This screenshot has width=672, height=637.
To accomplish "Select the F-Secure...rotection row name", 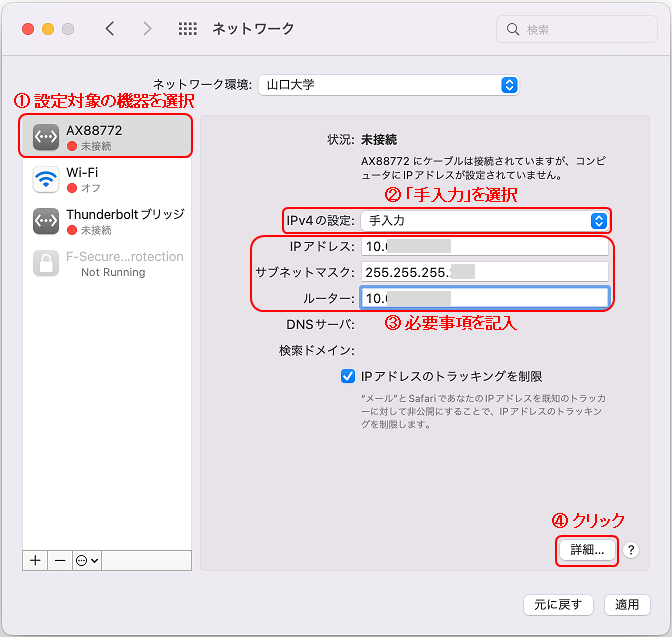I will pos(125,256).
